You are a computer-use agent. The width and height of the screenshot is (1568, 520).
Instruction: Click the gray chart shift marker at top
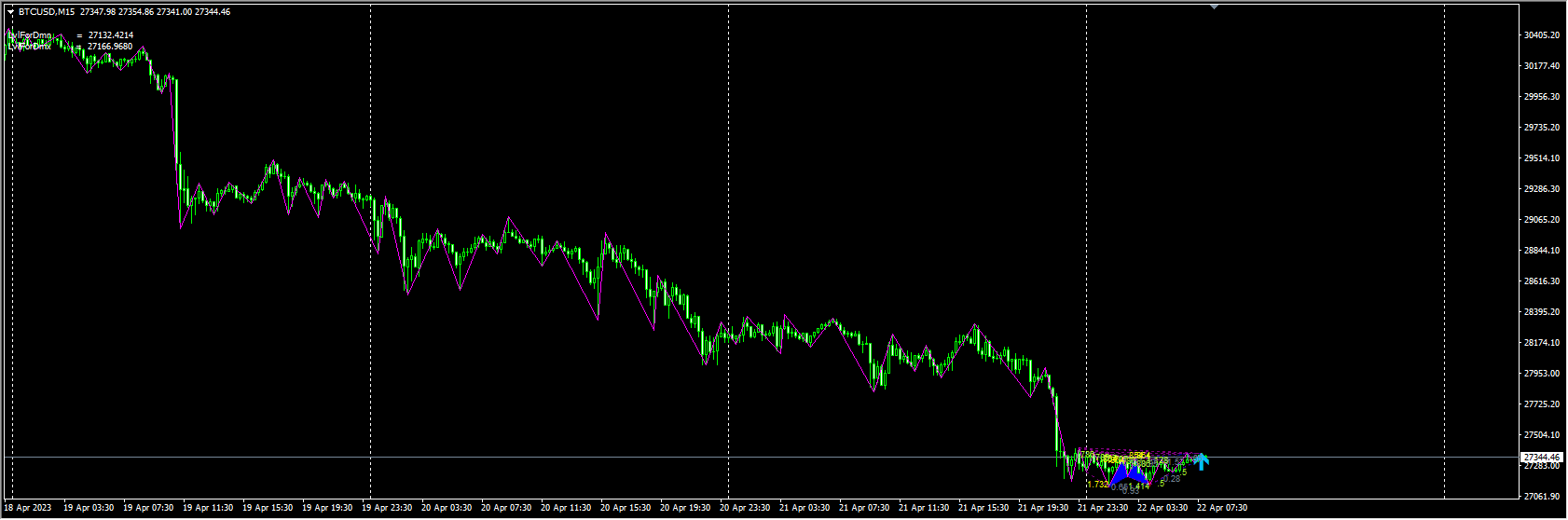point(1213,7)
